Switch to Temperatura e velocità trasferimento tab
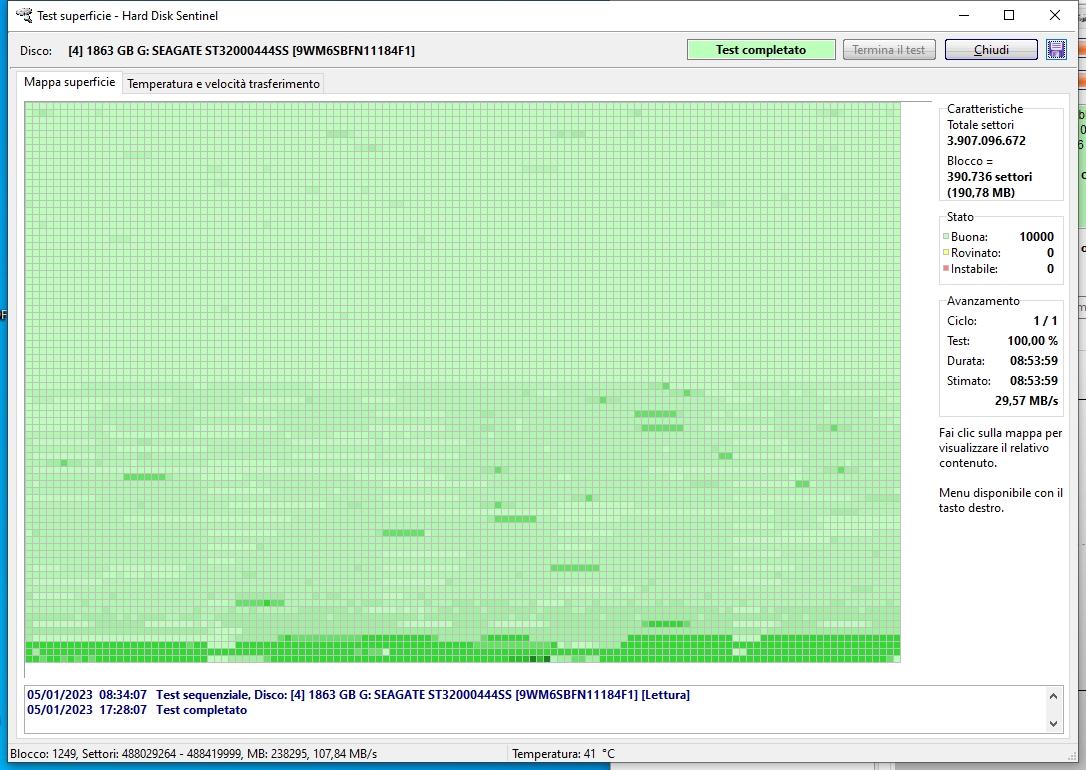 pyautogui.click(x=223, y=84)
